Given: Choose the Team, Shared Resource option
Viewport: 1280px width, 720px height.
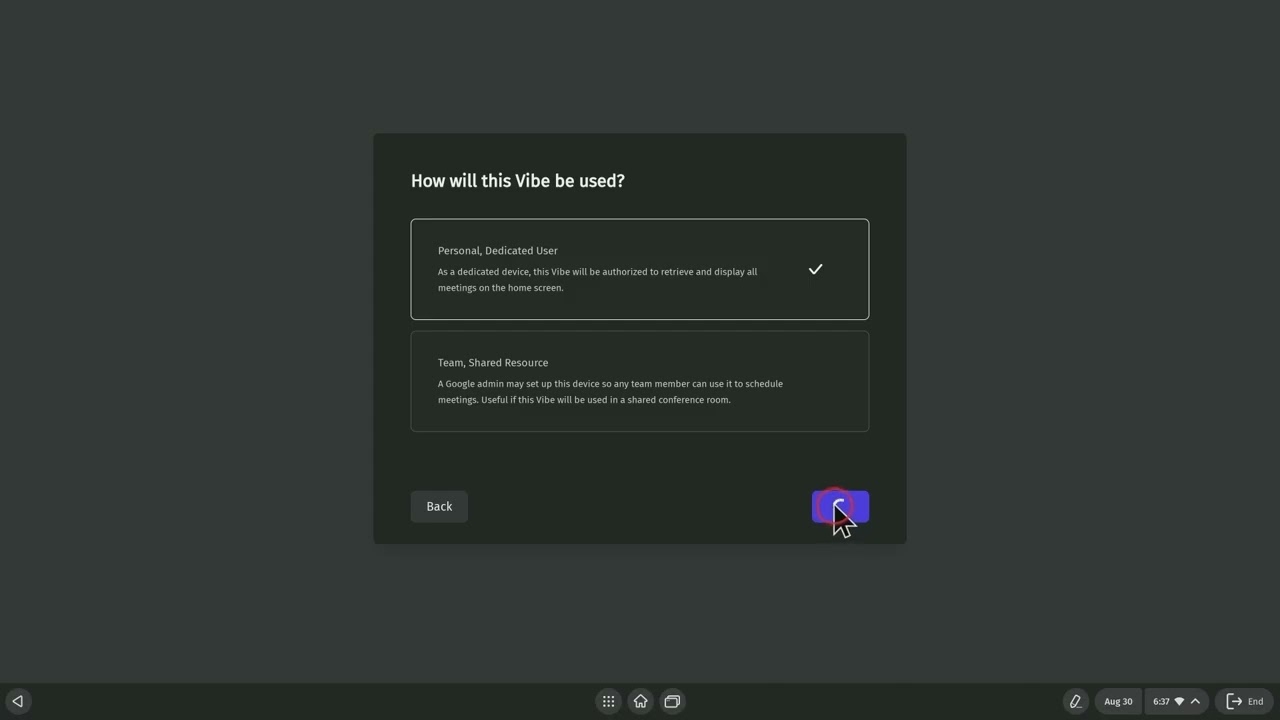Looking at the screenshot, I should [640, 381].
